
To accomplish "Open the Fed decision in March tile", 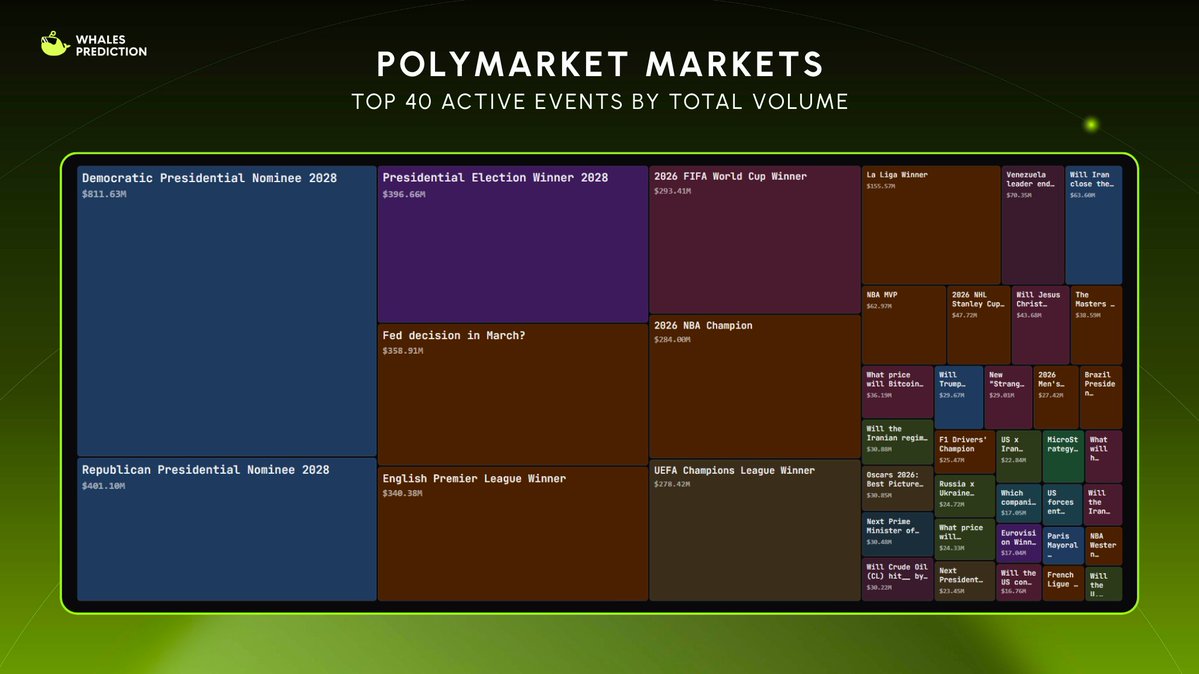I will pyautogui.click(x=512, y=395).
